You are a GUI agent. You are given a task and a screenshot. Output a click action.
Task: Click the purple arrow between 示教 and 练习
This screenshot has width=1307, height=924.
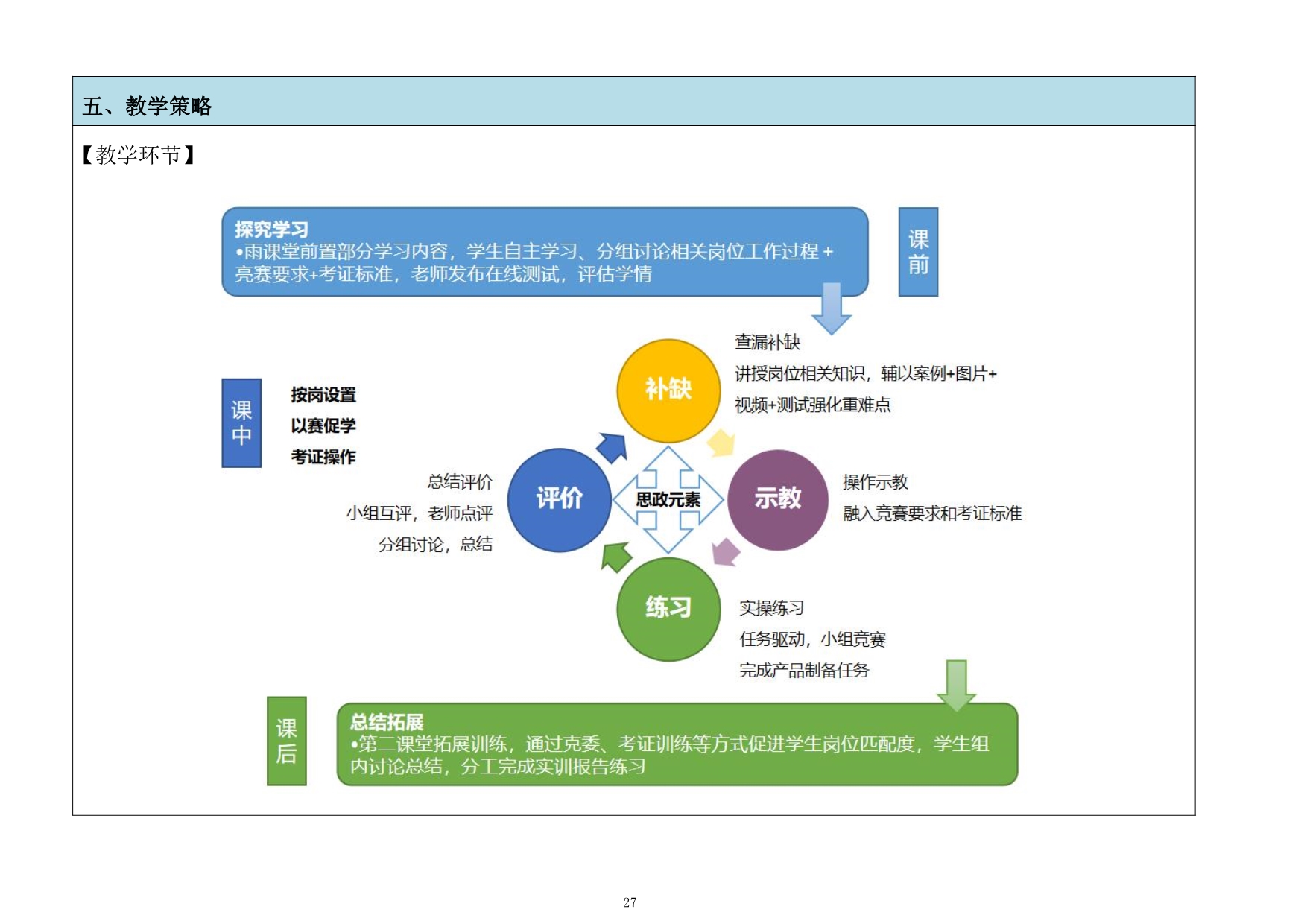pos(724,552)
